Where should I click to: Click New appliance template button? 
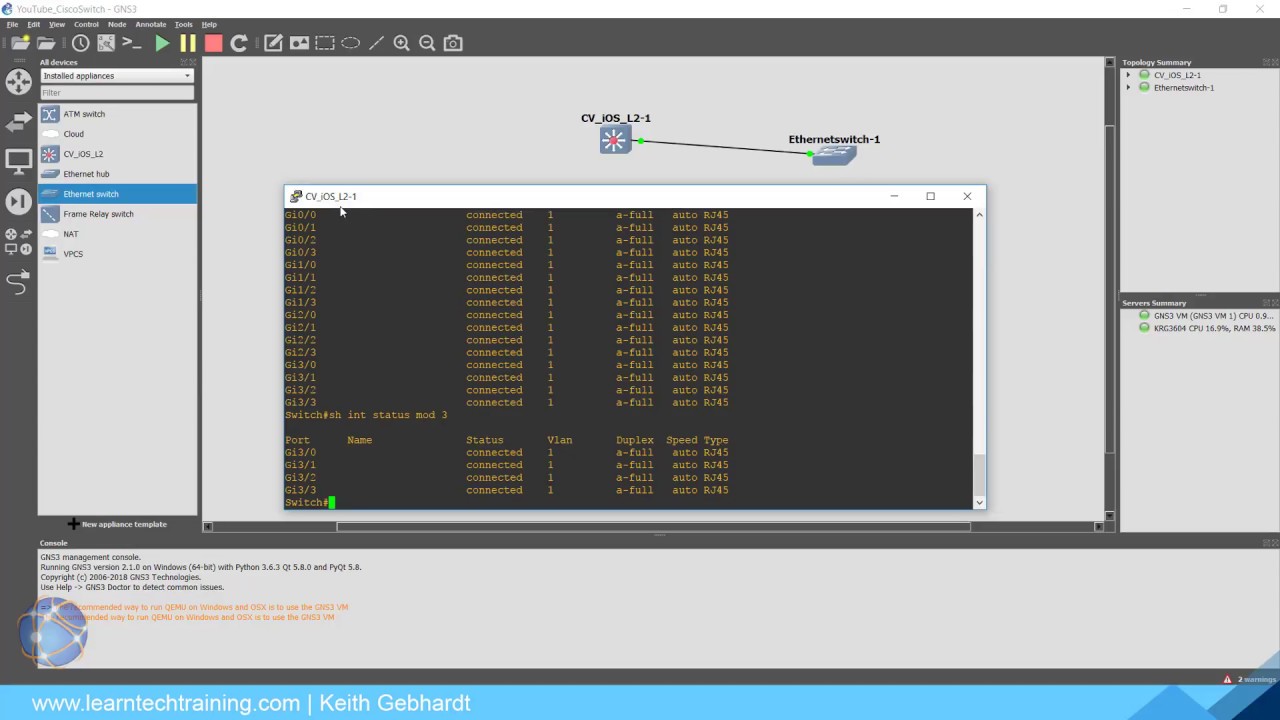pos(117,524)
